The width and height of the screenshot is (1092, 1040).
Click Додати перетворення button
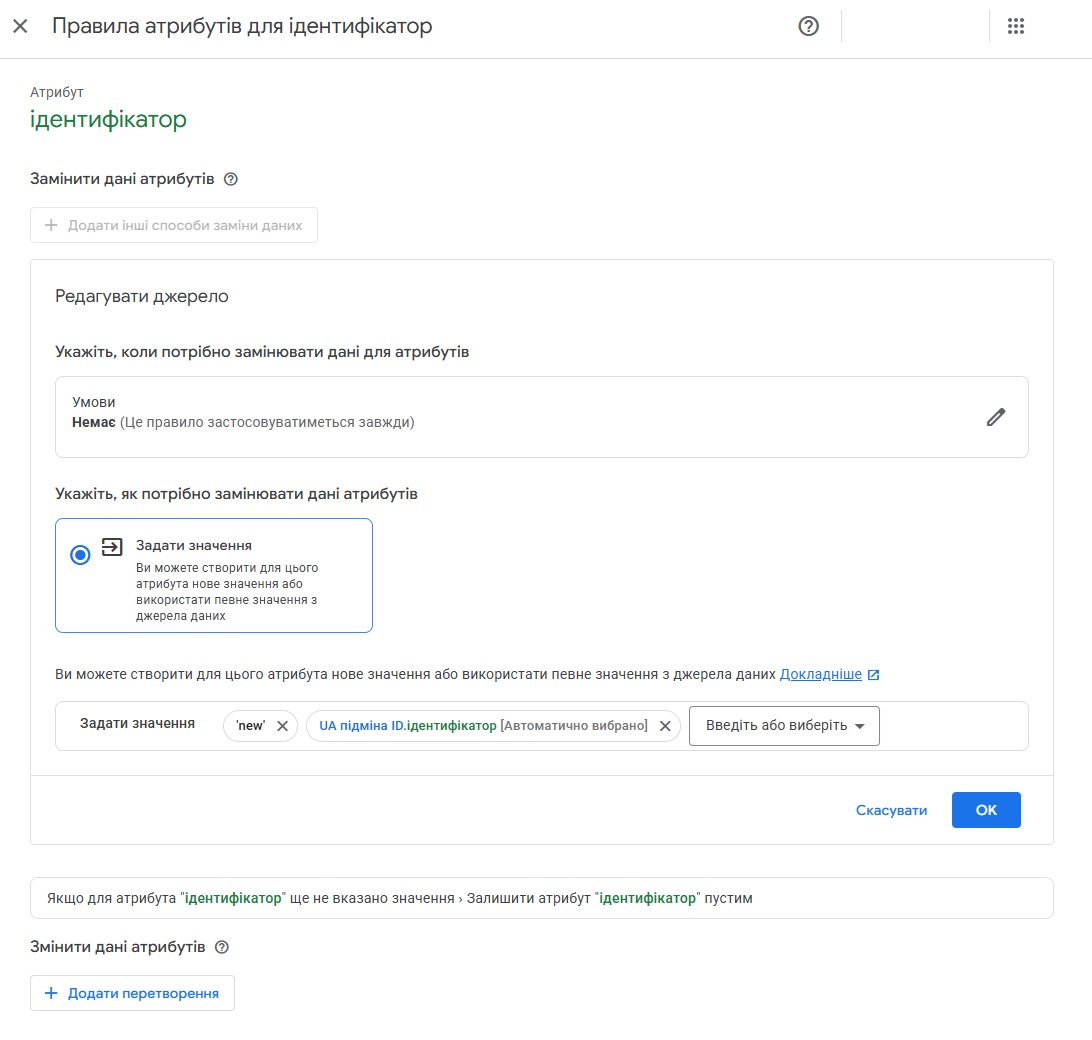[x=132, y=994]
